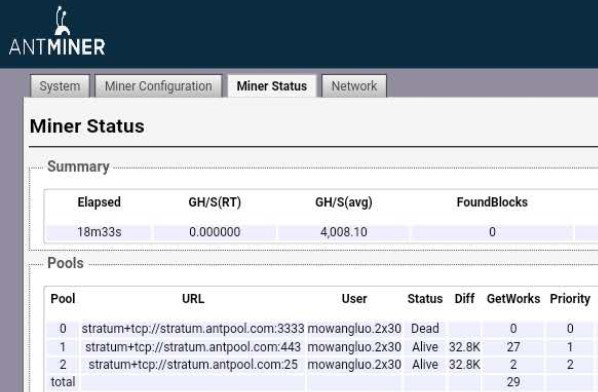Viewport: 598px width, 392px height.
Task: Click the Alive status of pool 2
Action: click(x=425, y=365)
